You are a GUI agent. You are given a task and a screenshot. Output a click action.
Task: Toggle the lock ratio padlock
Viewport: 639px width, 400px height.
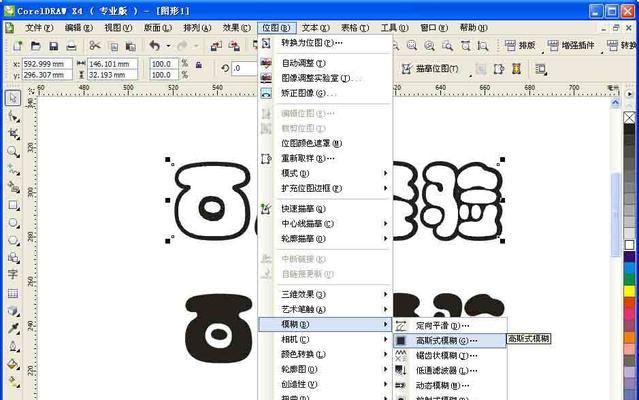[x=198, y=65]
